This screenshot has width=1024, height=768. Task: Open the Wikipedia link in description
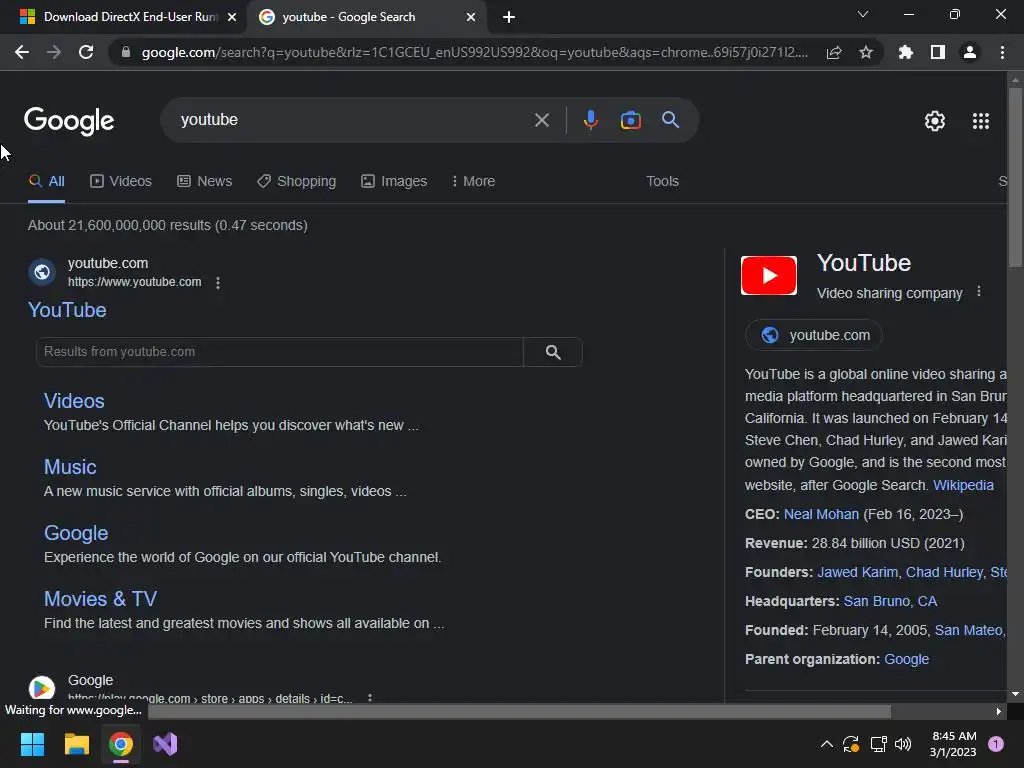point(963,485)
